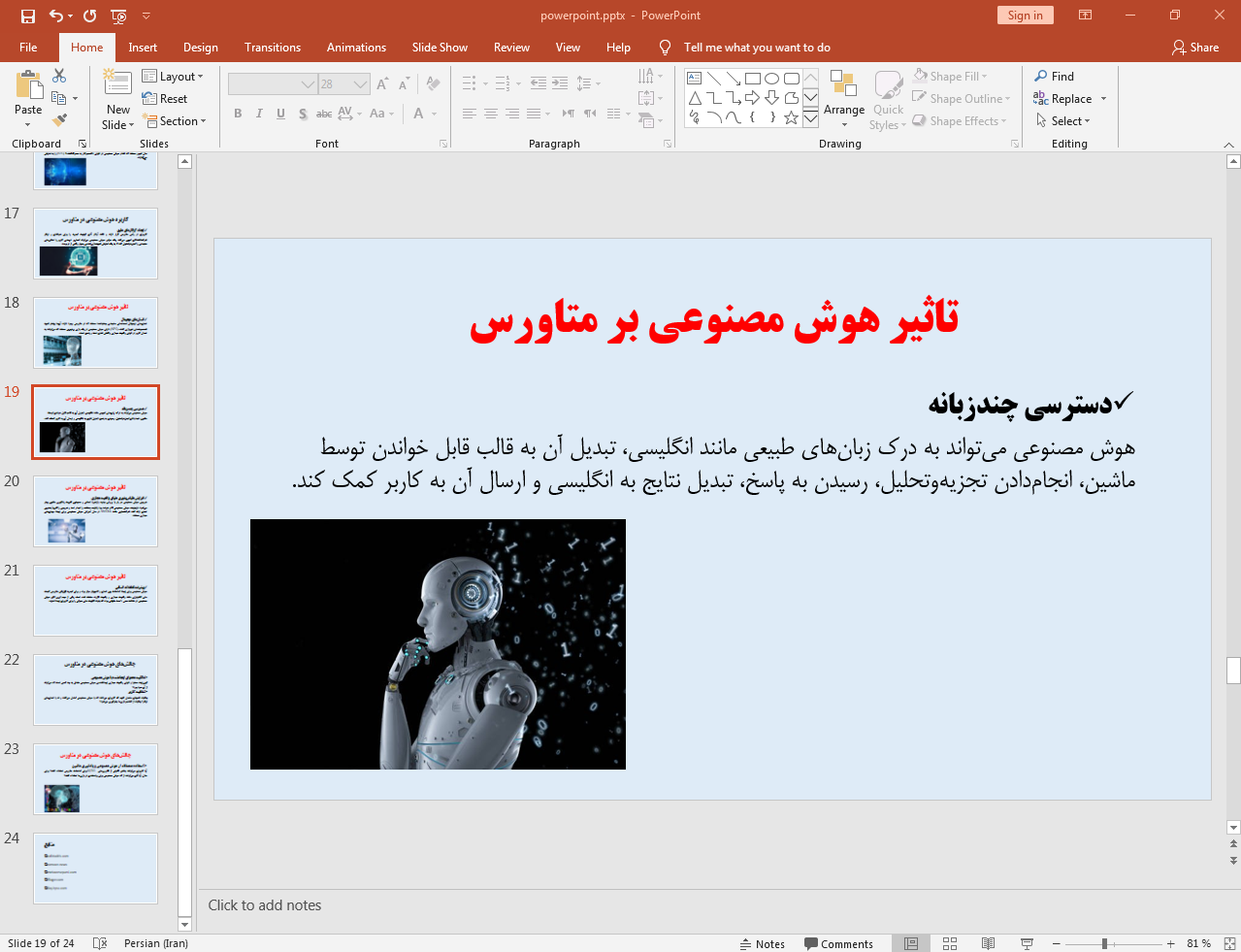
Task: Open Normal view from status bar
Action: click(911, 943)
